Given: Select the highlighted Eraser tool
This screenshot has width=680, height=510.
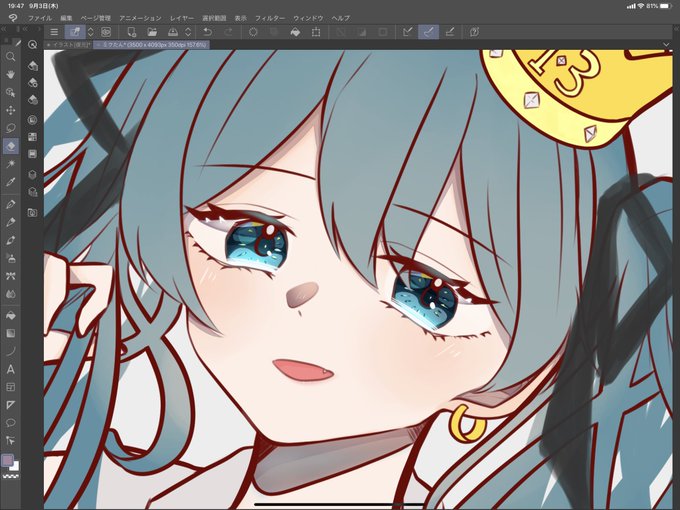Looking at the screenshot, I should (x=11, y=146).
